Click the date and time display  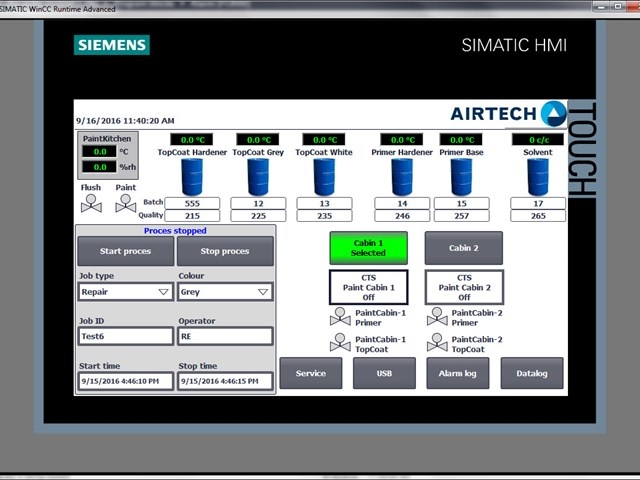pos(125,121)
